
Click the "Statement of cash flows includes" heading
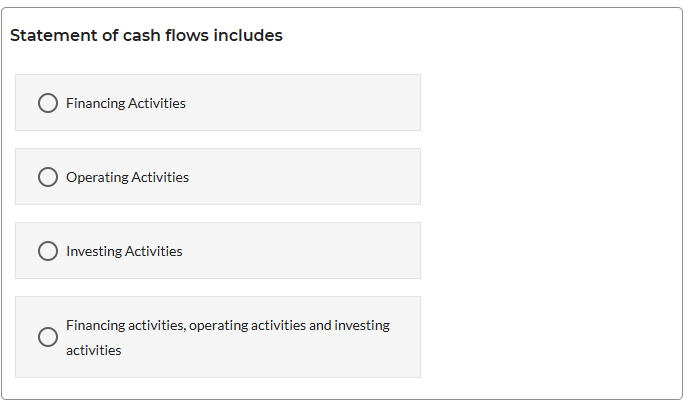pyautogui.click(x=146, y=35)
